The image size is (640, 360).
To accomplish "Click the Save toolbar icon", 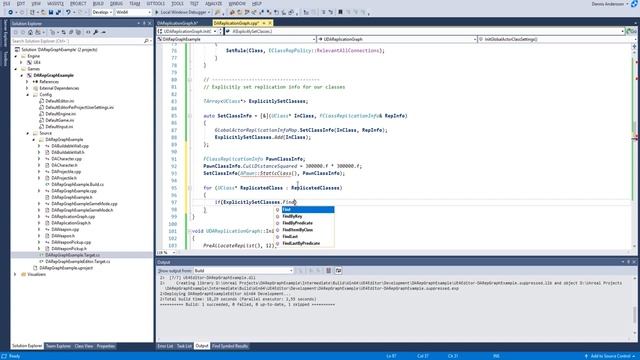I will pos(51,12).
